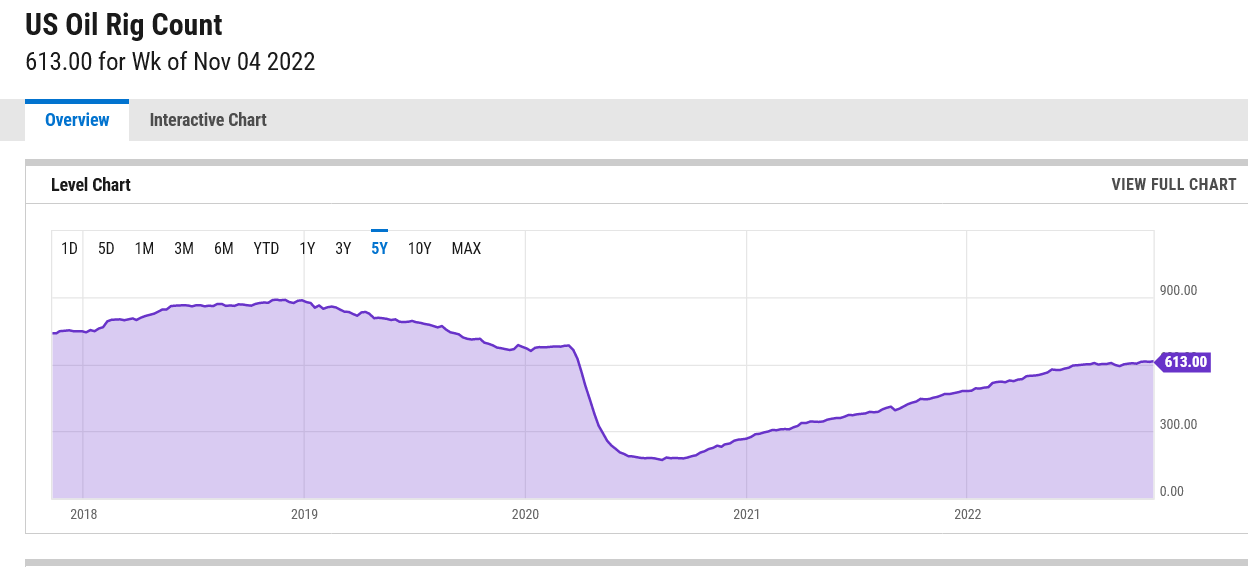Open the Interactive Chart tab
This screenshot has width=1248, height=567.
pos(208,120)
